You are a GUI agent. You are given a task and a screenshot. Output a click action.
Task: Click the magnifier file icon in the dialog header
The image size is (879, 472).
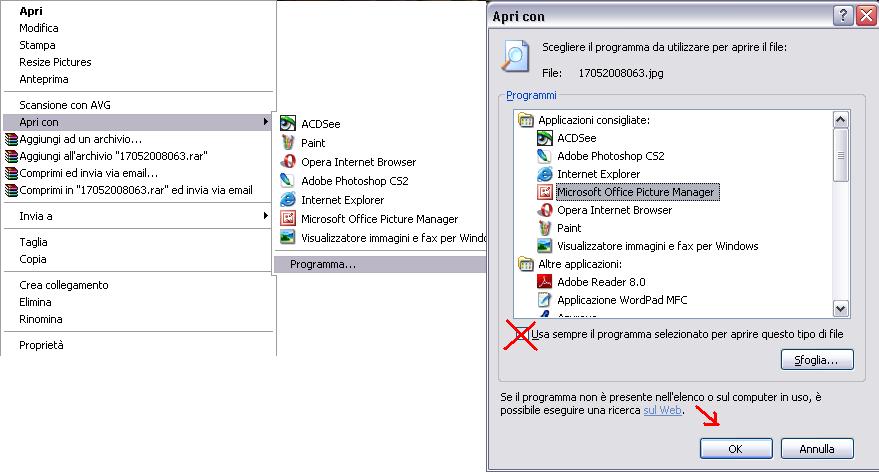click(x=515, y=56)
